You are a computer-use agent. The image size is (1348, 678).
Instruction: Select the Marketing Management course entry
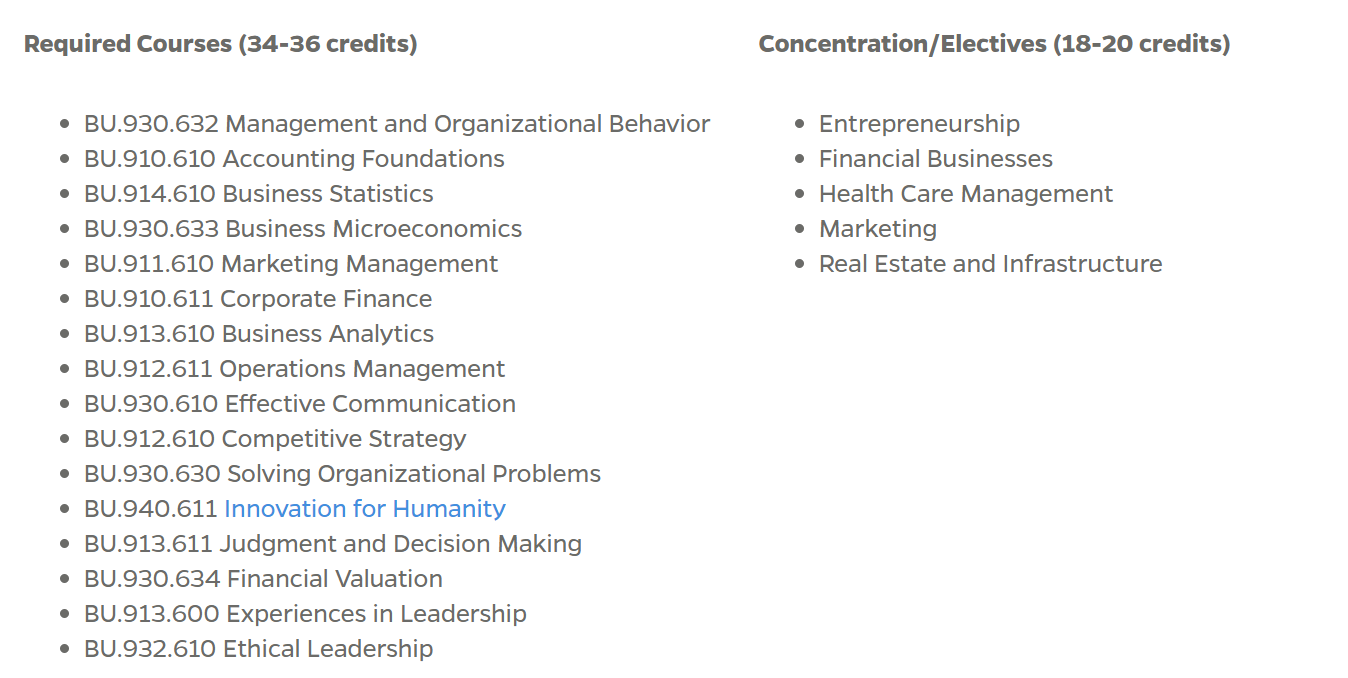[x=291, y=264]
